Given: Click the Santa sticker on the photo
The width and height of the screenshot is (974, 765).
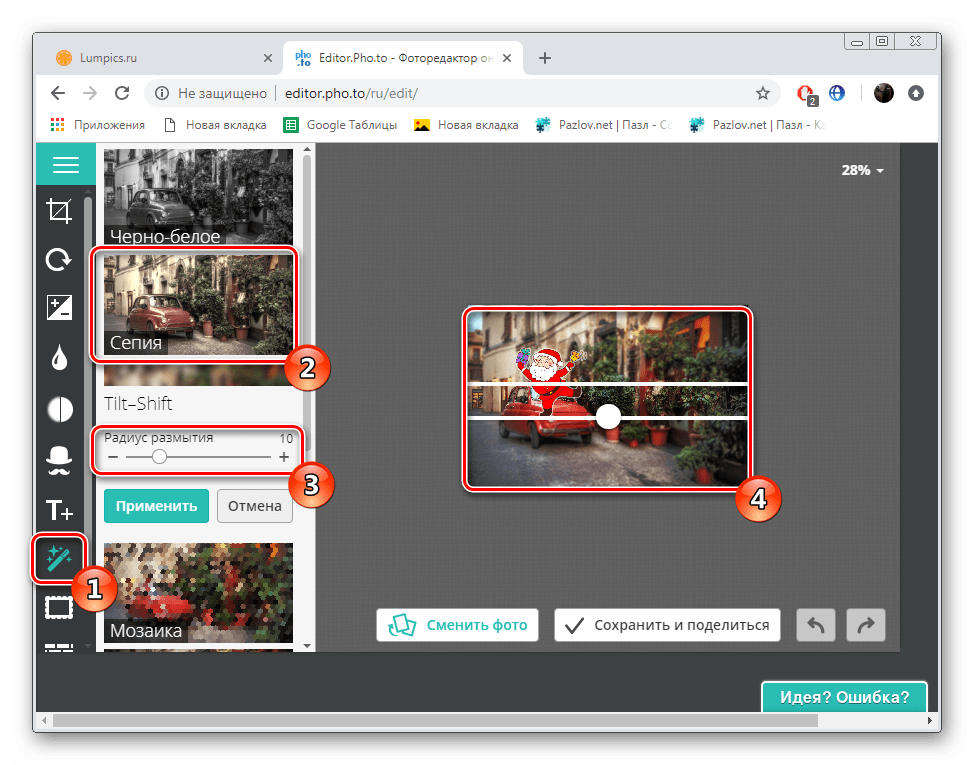Looking at the screenshot, I should click(x=548, y=380).
